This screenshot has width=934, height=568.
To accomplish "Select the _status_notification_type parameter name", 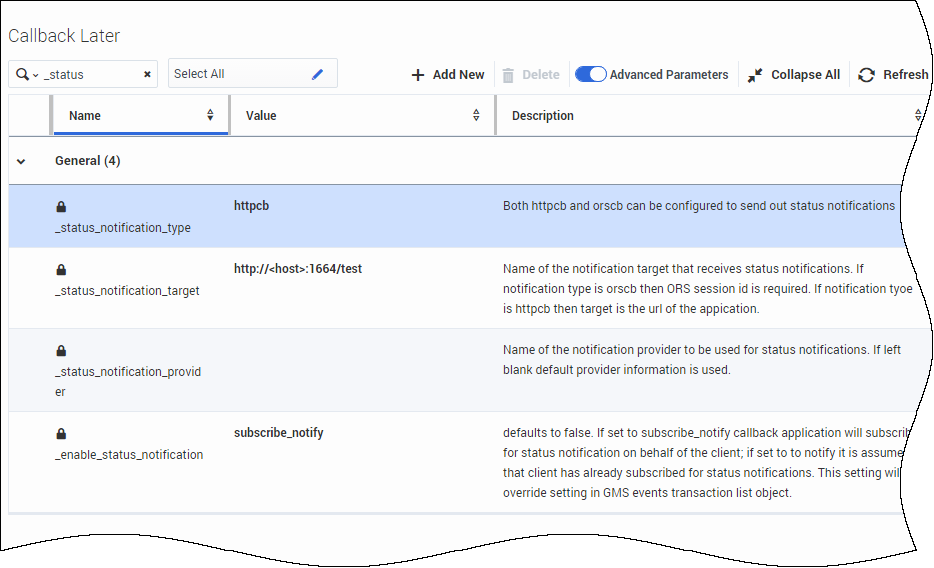I will pyautogui.click(x=123, y=228).
